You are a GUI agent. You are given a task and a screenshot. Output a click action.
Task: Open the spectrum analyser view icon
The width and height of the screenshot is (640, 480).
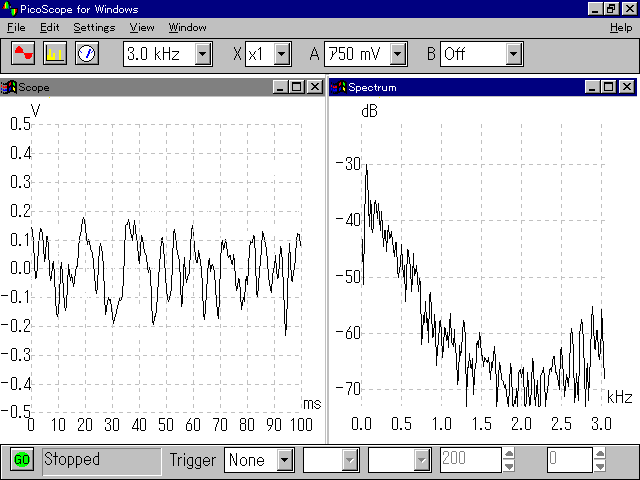coord(55,53)
